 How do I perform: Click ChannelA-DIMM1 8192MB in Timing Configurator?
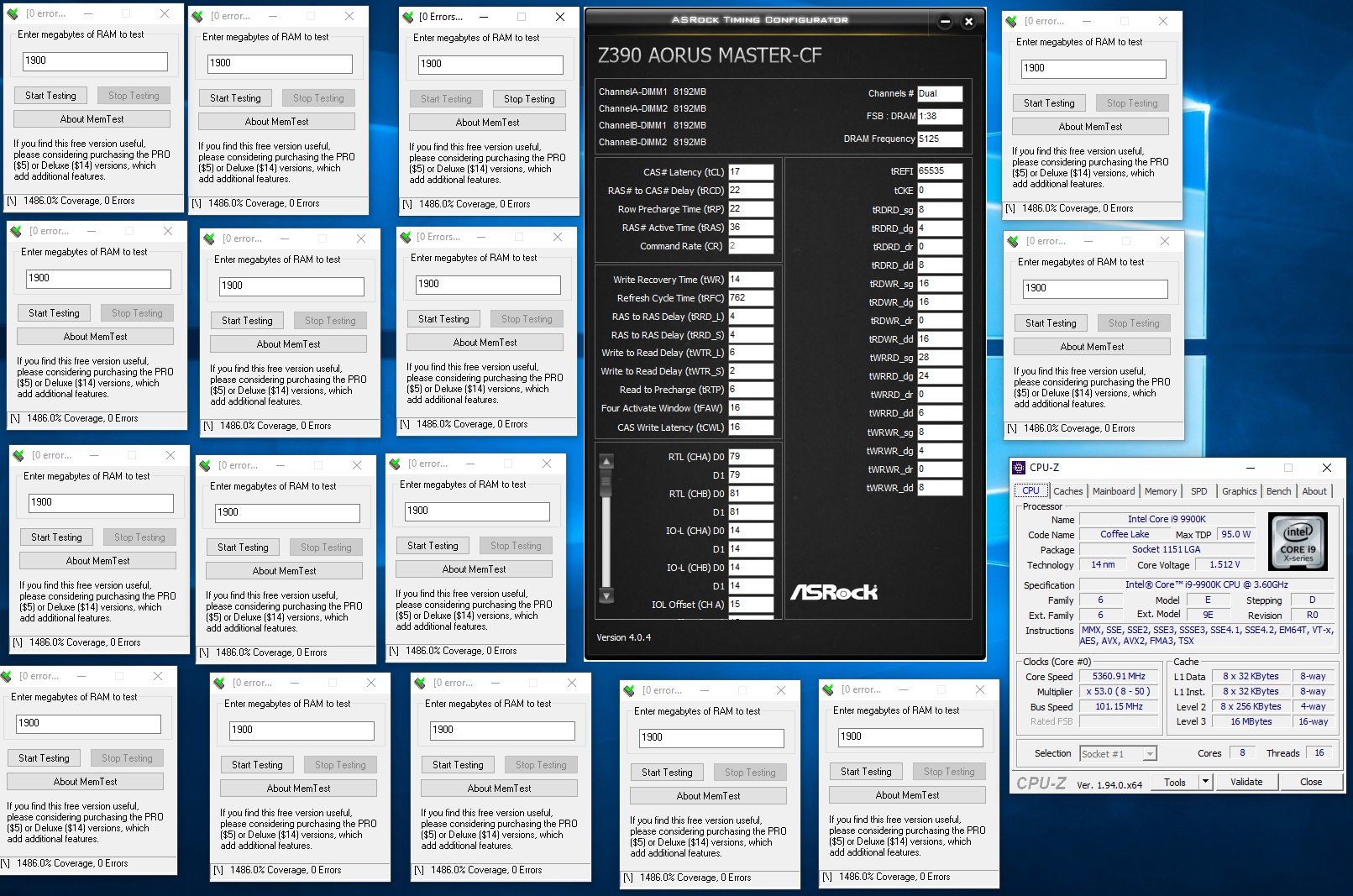tap(652, 92)
